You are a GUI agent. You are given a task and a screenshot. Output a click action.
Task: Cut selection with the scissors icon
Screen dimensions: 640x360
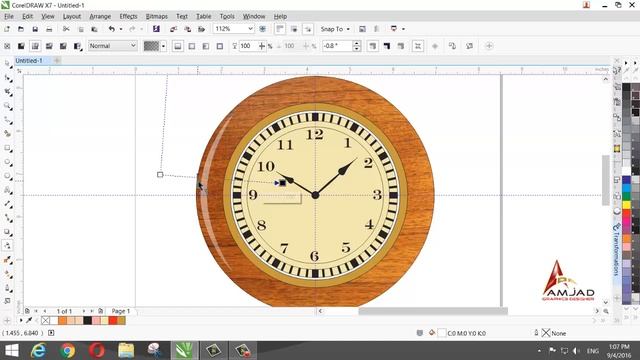[66, 29]
